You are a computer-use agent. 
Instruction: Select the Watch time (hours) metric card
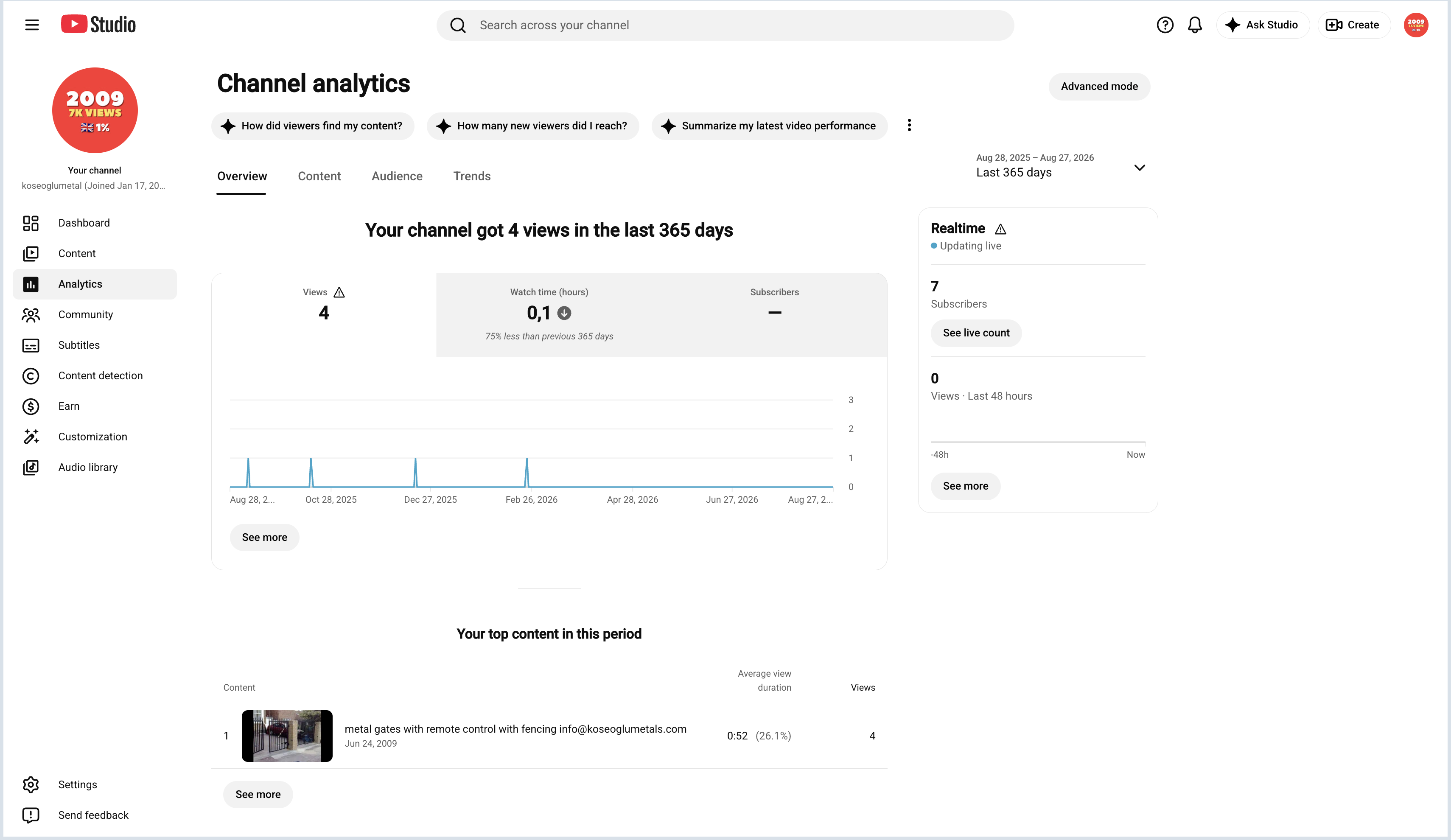549,315
